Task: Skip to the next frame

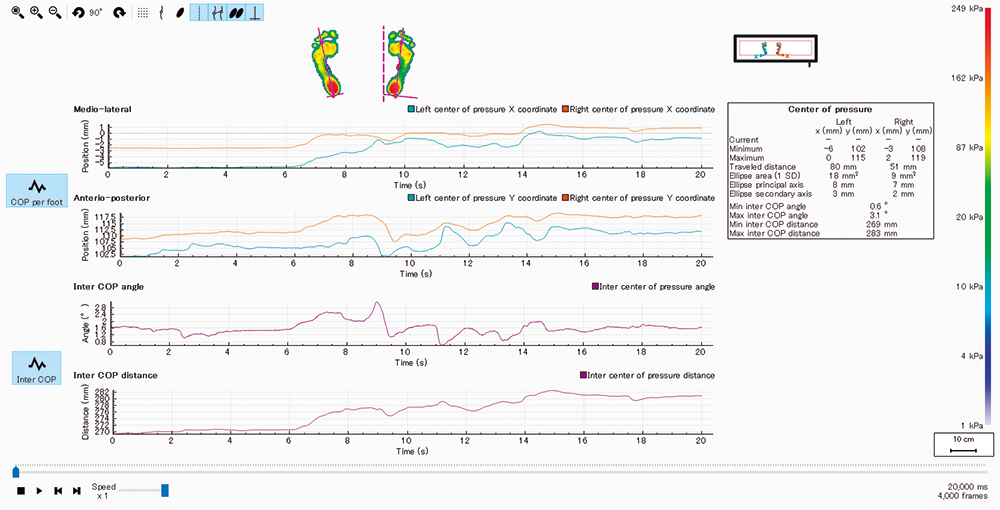Action: click(77, 491)
